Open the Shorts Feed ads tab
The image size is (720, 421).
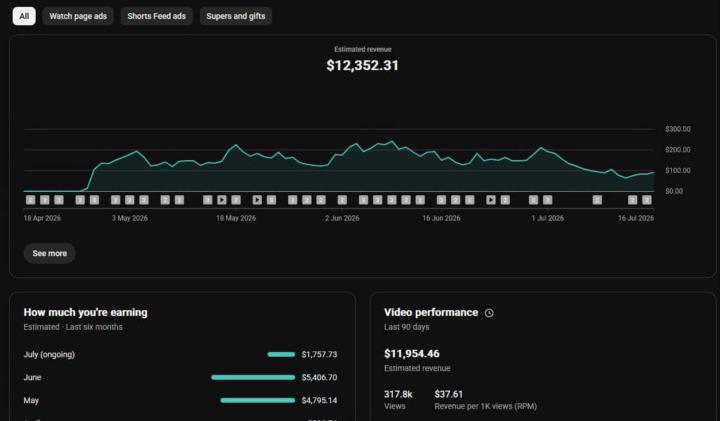point(157,16)
